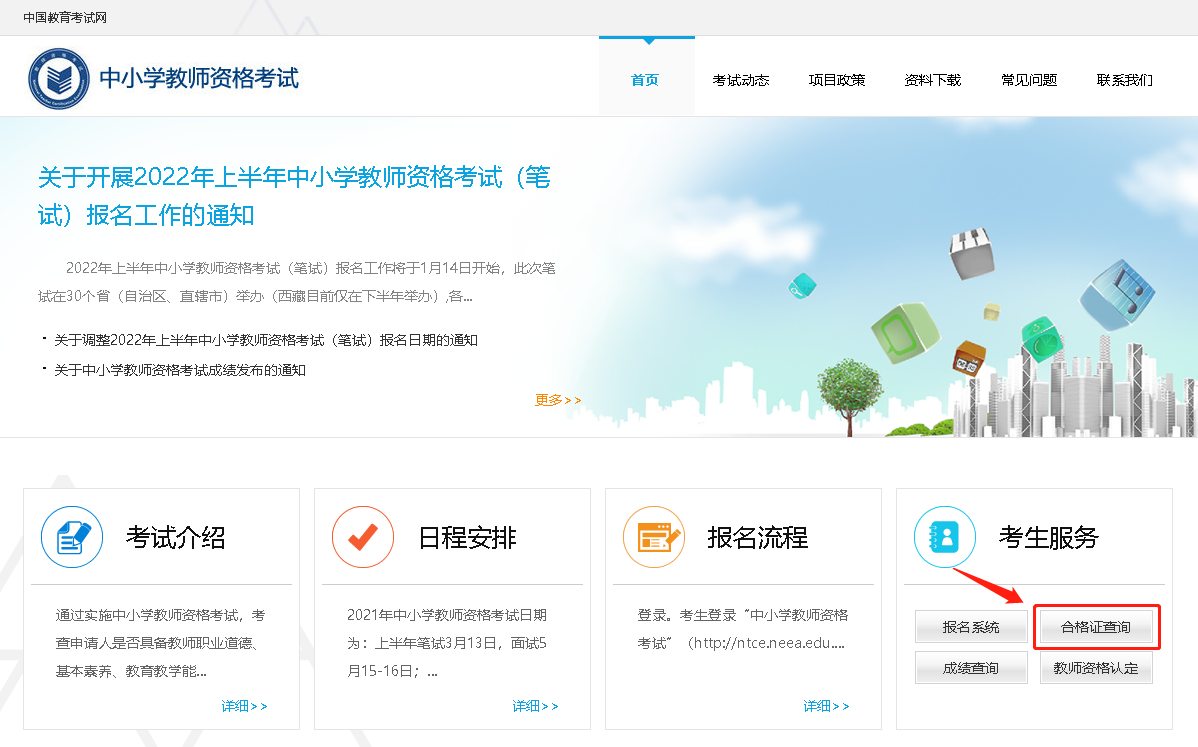Open the 联系我们 page
Screen dimensions: 1198x747
pyautogui.click(x=1125, y=80)
